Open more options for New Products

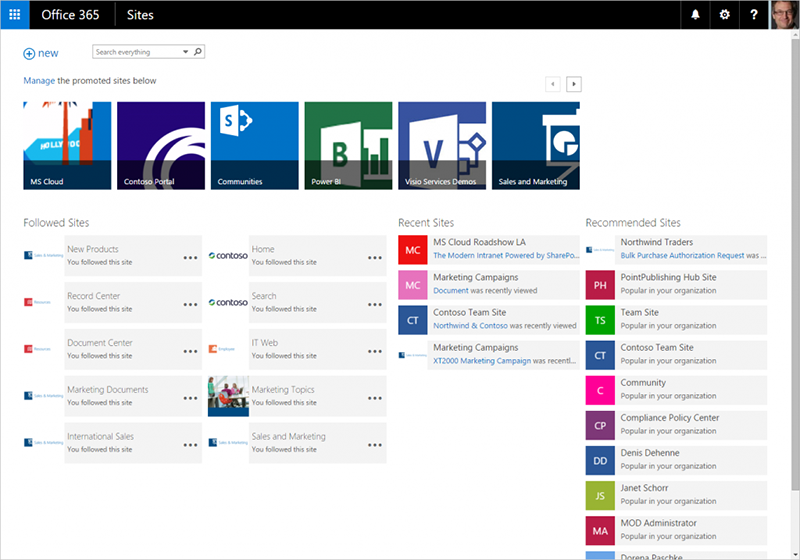tap(190, 258)
